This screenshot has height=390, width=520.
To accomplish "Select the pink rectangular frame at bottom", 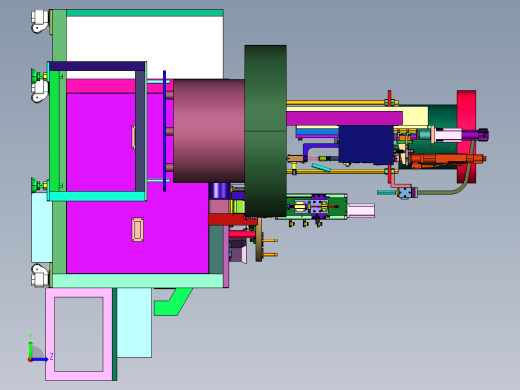I will coord(79,334).
